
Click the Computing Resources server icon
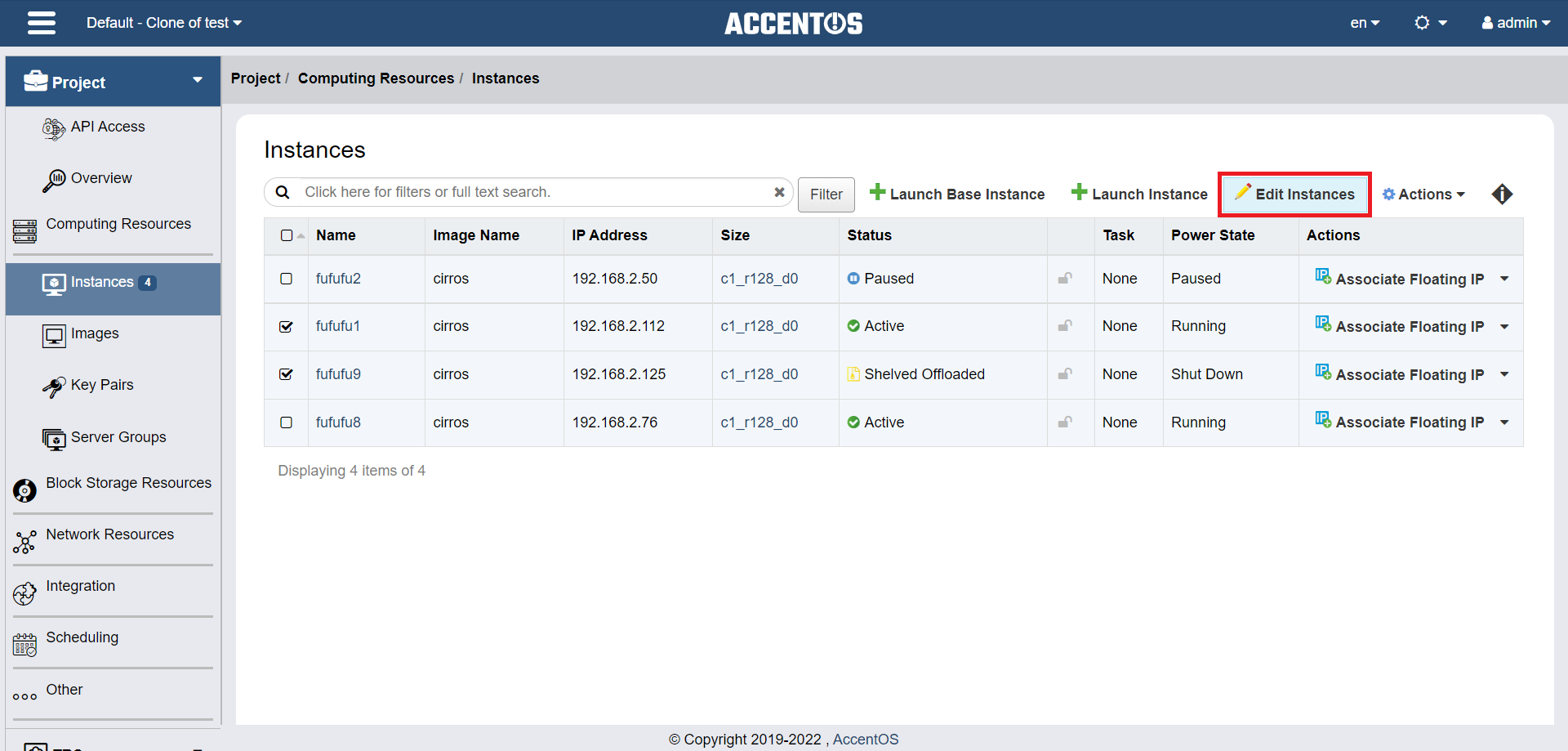point(24,231)
